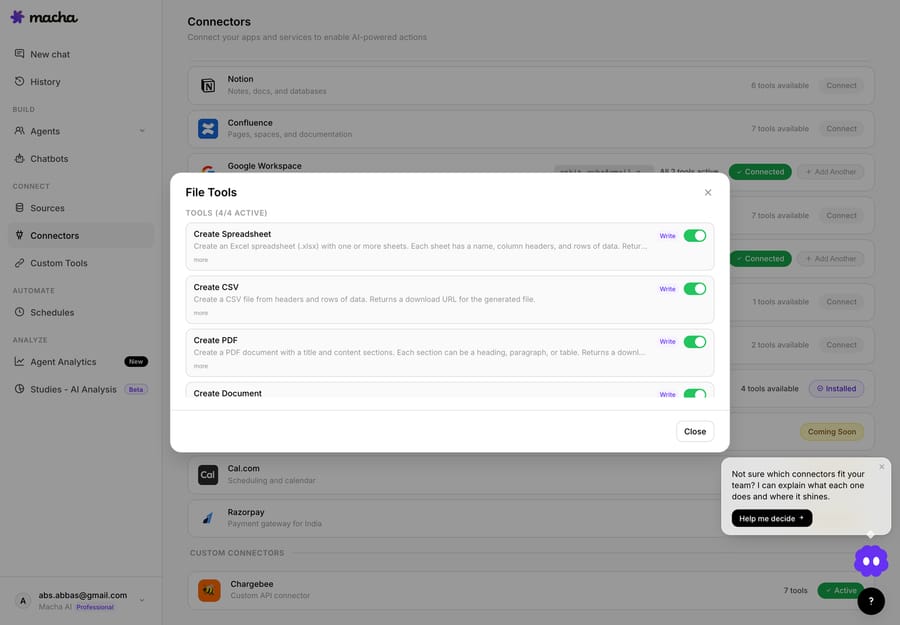900x625 pixels.
Task: Open the account menu chevron
Action: pos(142,600)
